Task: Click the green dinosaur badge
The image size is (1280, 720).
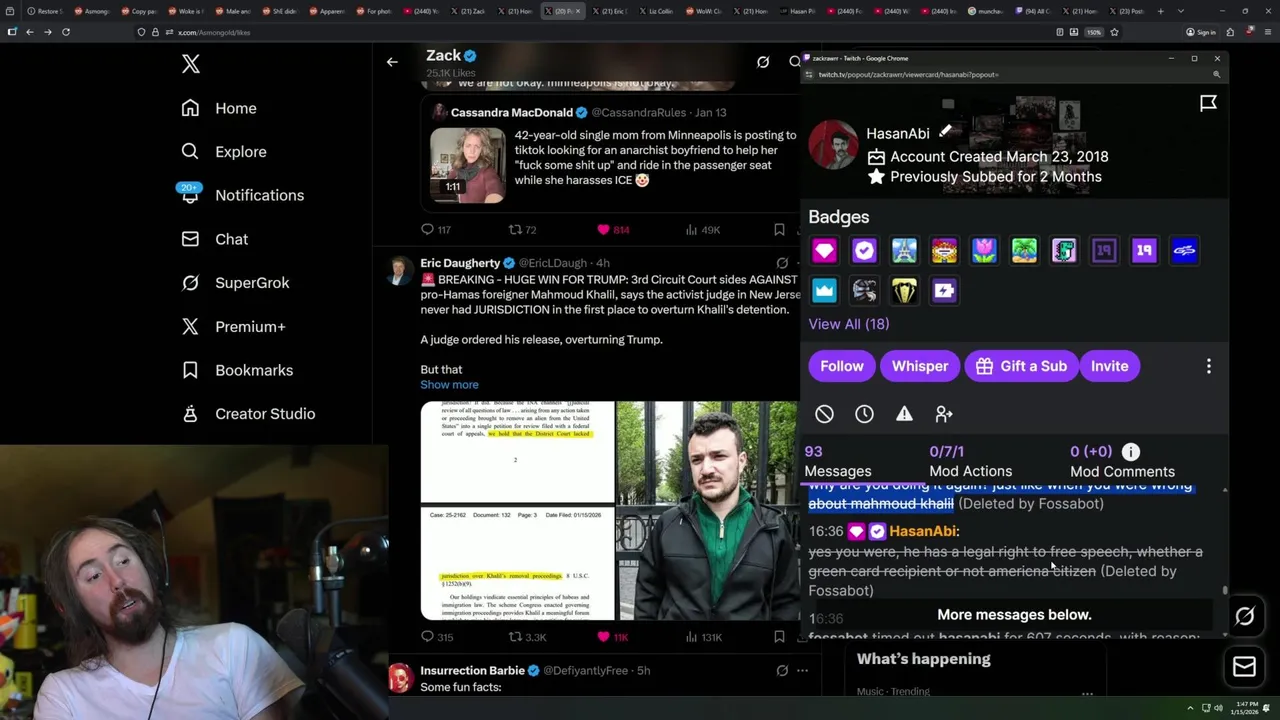Action: click(1064, 251)
